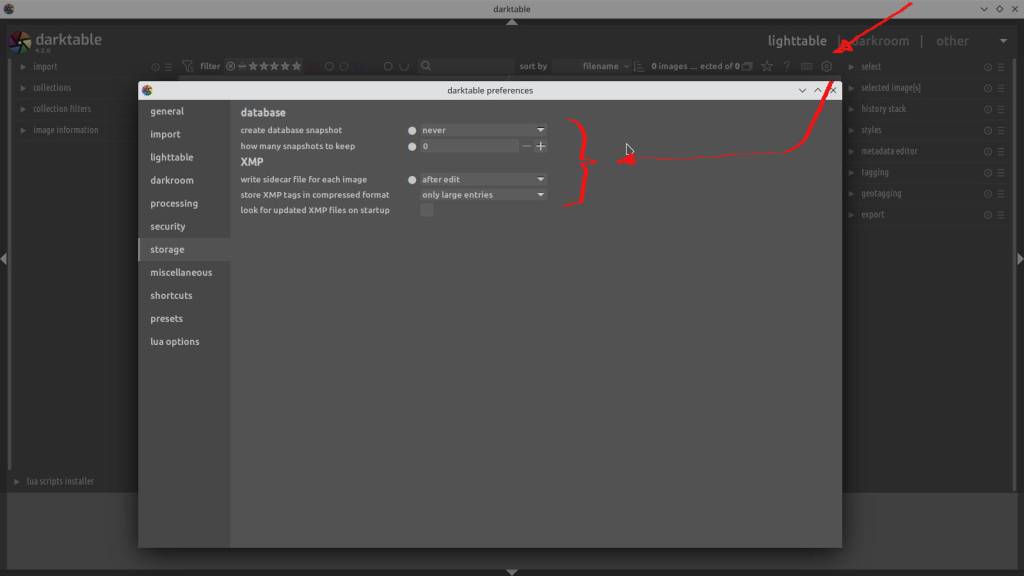Switch to other view in header
1024x576 pixels.
tap(952, 40)
